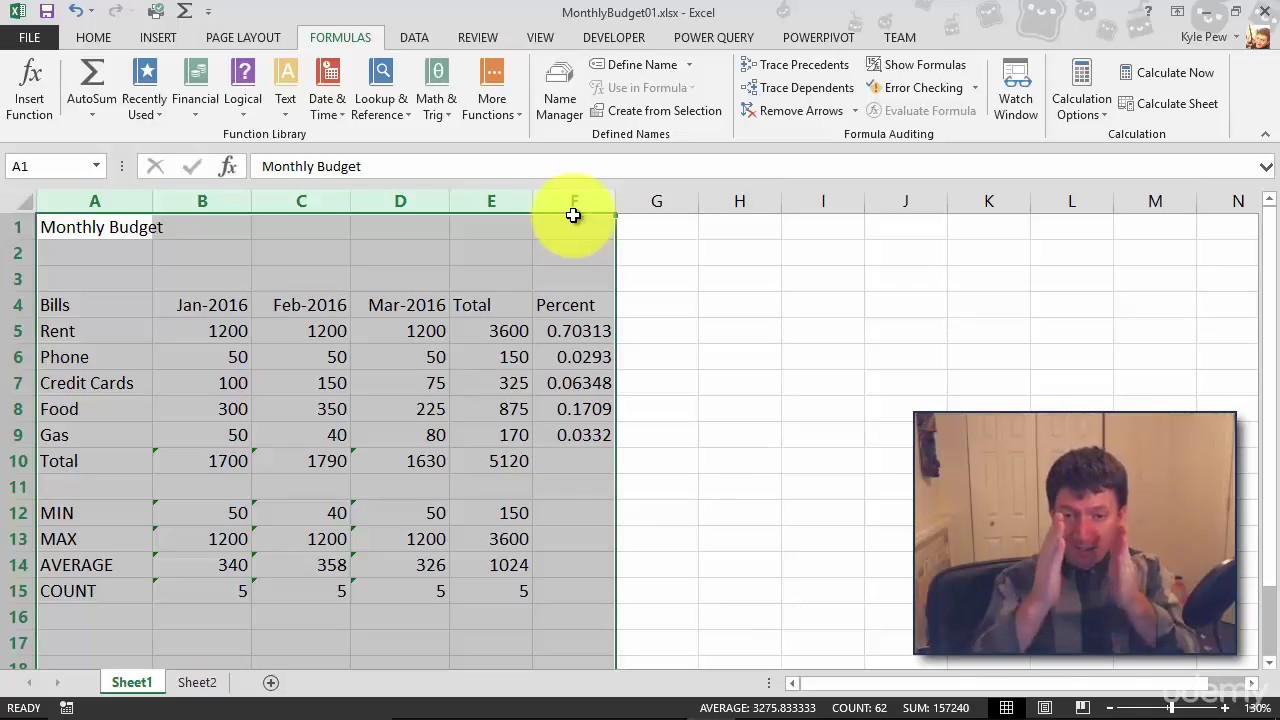The image size is (1280, 720).
Task: Switch to Page Break Preview view
Action: click(1083, 708)
